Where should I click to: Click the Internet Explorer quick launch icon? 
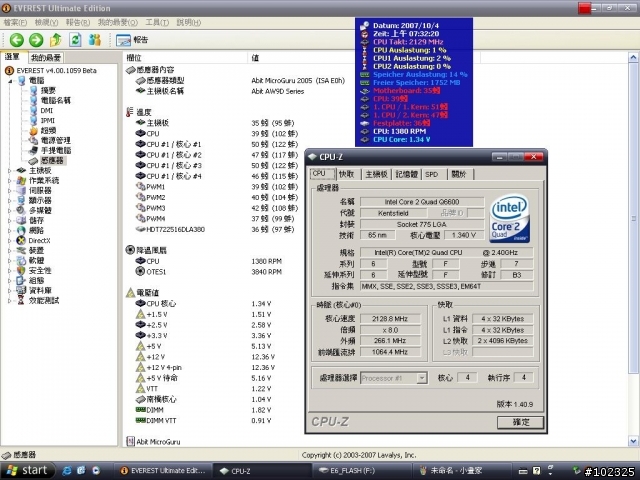[x=67, y=471]
